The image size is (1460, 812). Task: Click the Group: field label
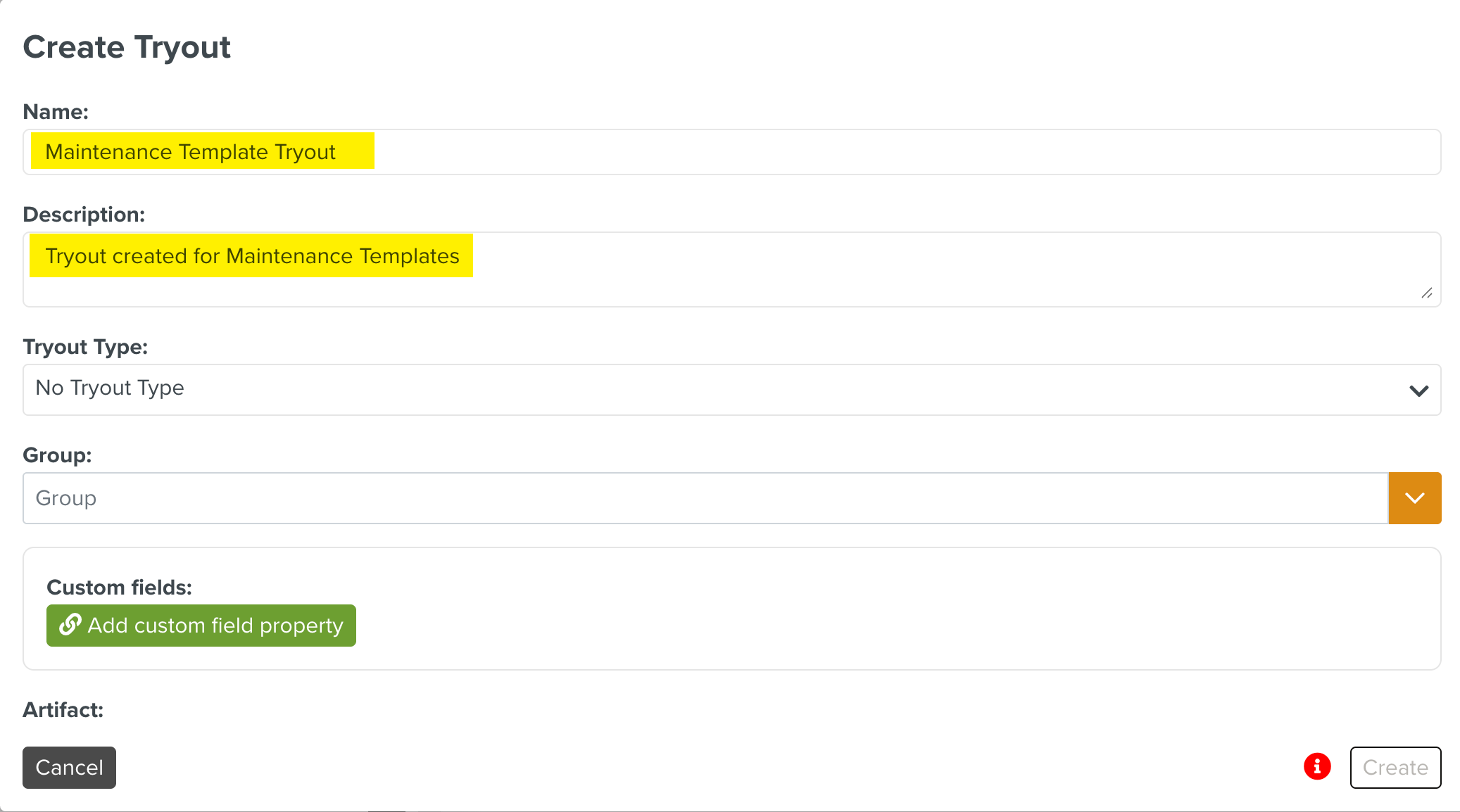click(x=57, y=455)
